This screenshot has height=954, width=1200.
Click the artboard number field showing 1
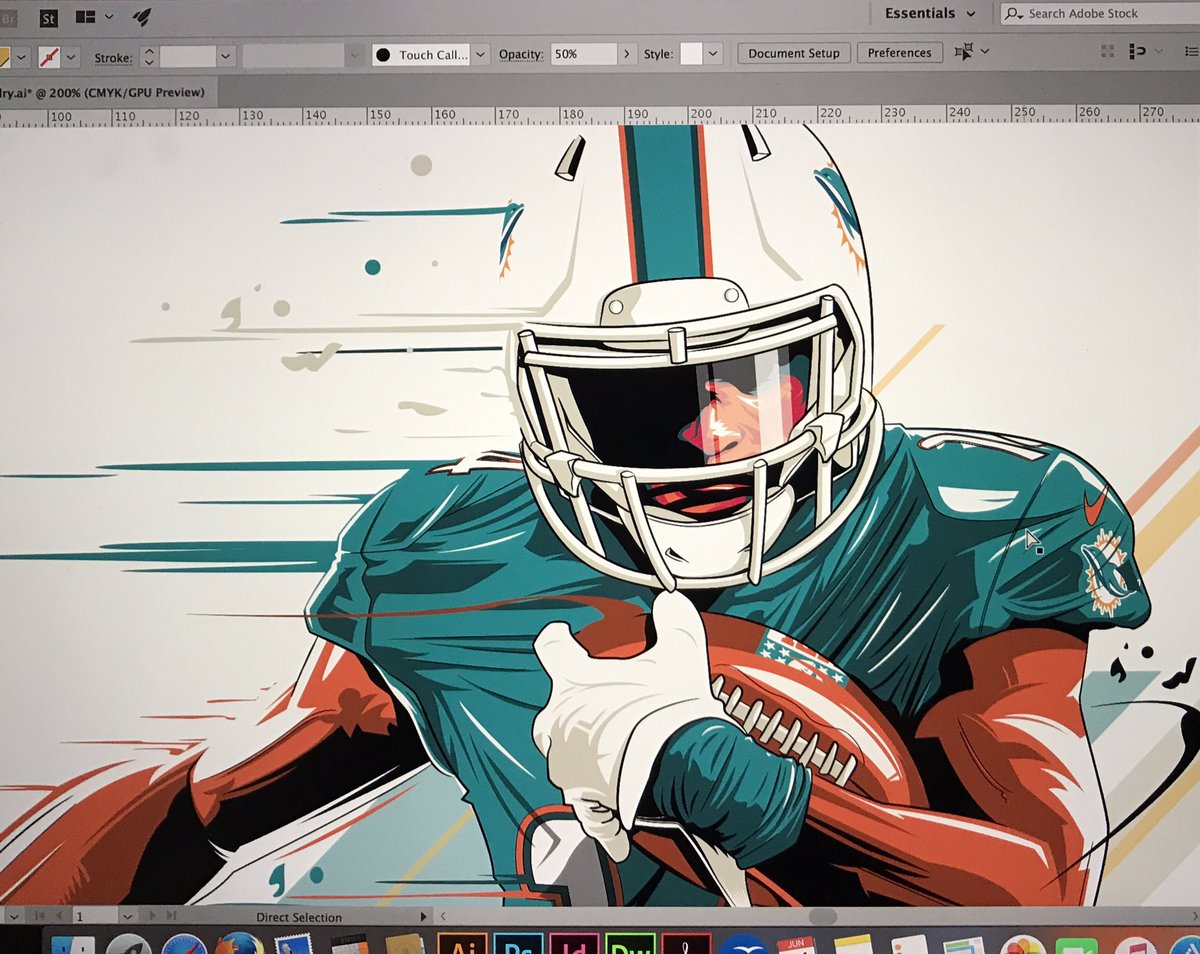(94, 916)
